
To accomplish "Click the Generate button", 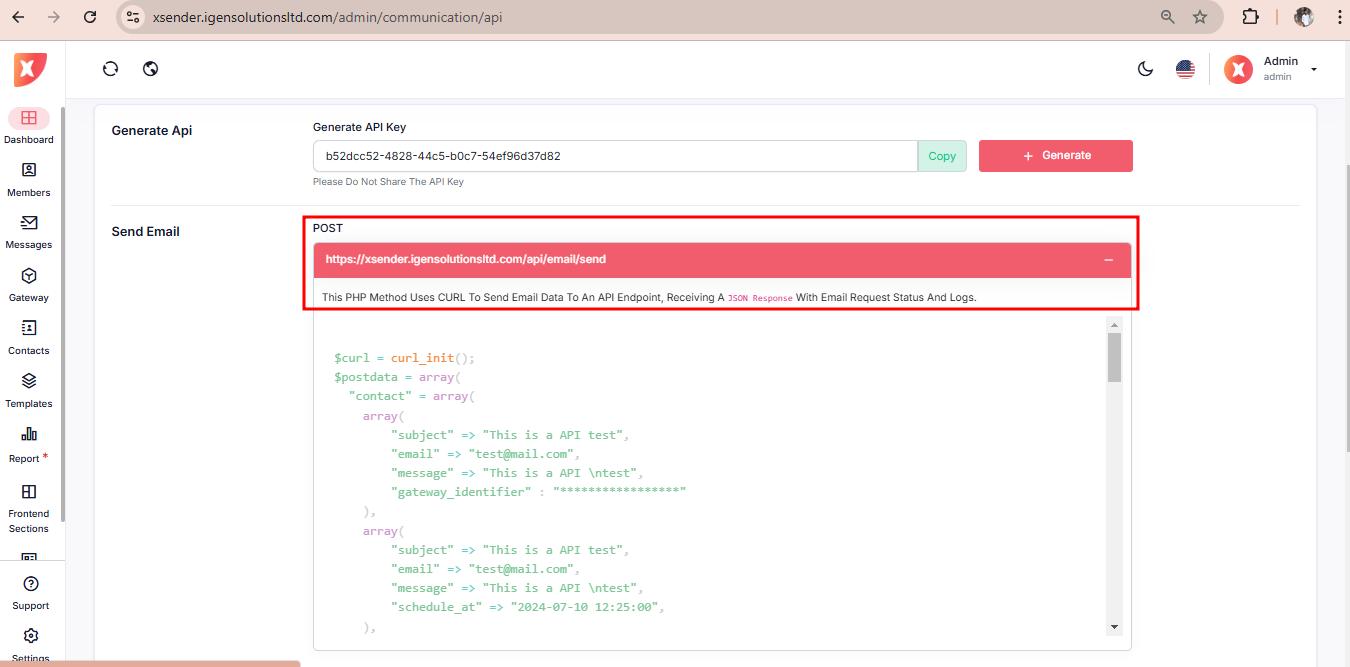I will click(1055, 156).
